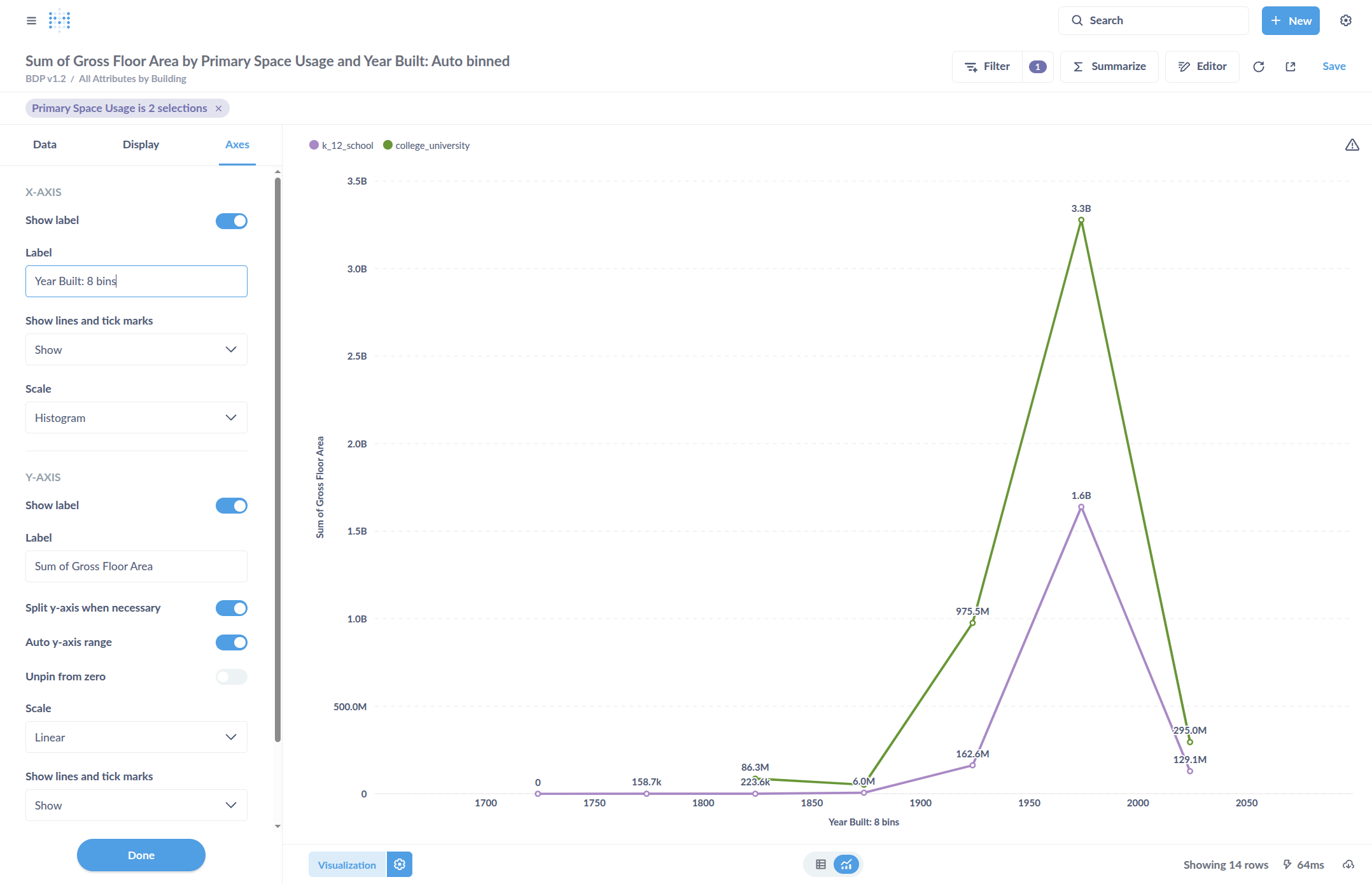The width and height of the screenshot is (1372, 884).
Task: Toggle x-axis Show label switch
Action: point(231,221)
